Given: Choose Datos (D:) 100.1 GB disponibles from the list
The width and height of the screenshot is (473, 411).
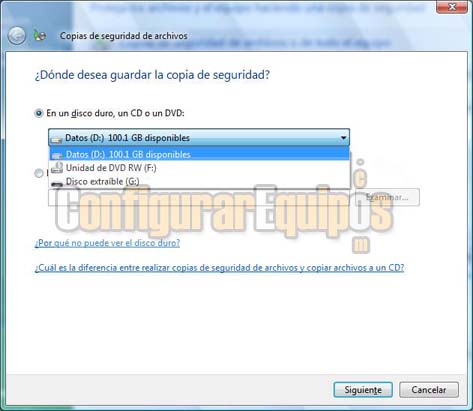Looking at the screenshot, I should pos(199,154).
